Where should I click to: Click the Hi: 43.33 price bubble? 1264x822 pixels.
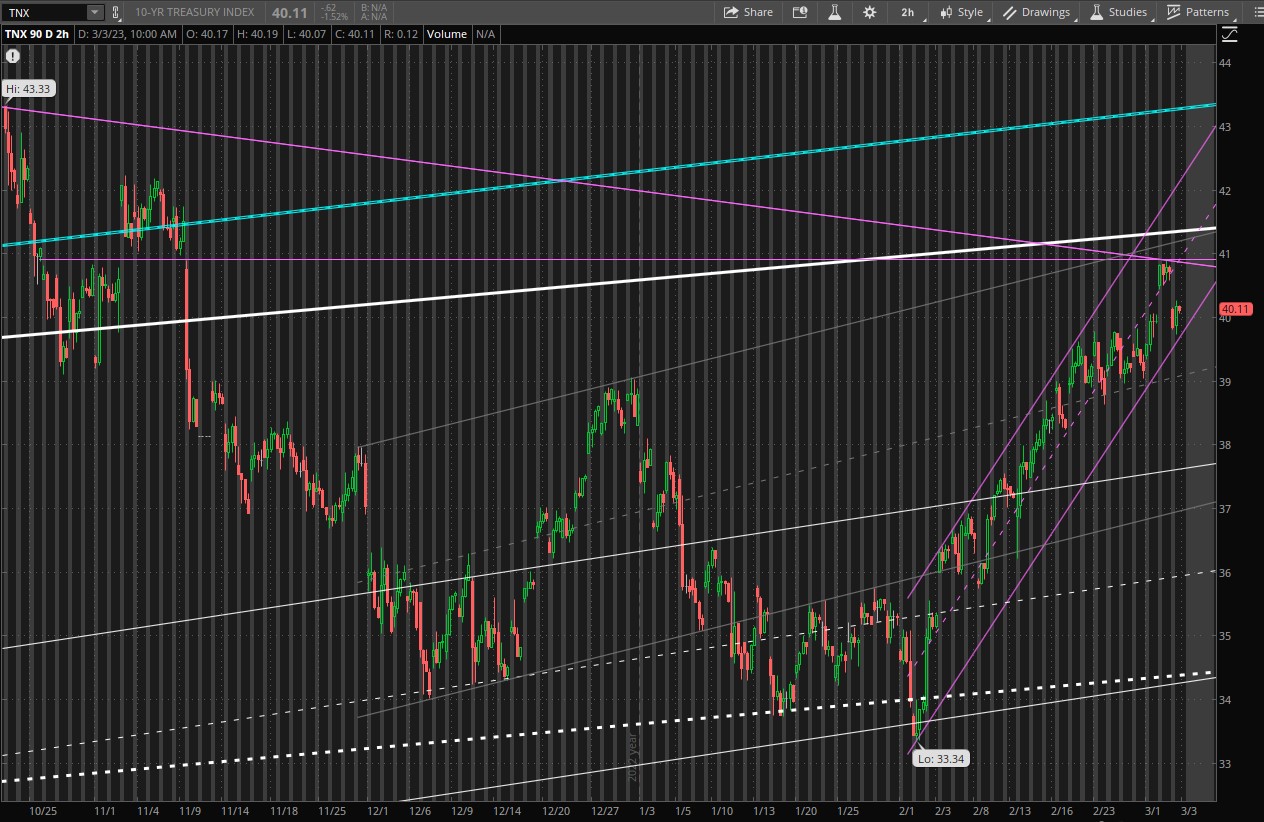(x=28, y=89)
